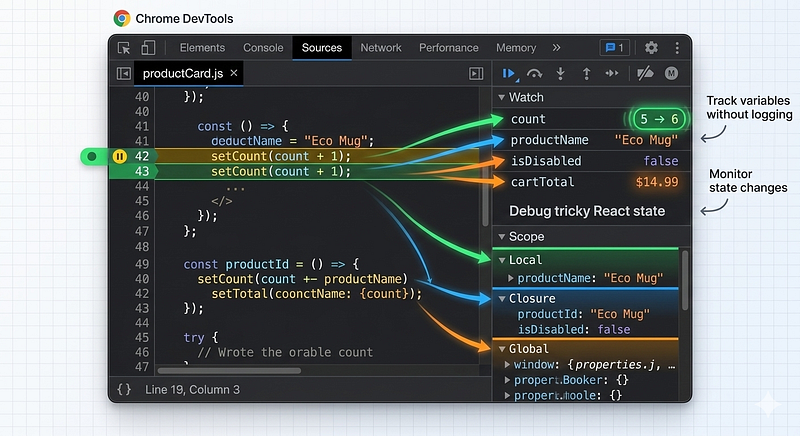800x436 pixels.
Task: Click the circular M icon in debugger toolbar
Action: (671, 73)
